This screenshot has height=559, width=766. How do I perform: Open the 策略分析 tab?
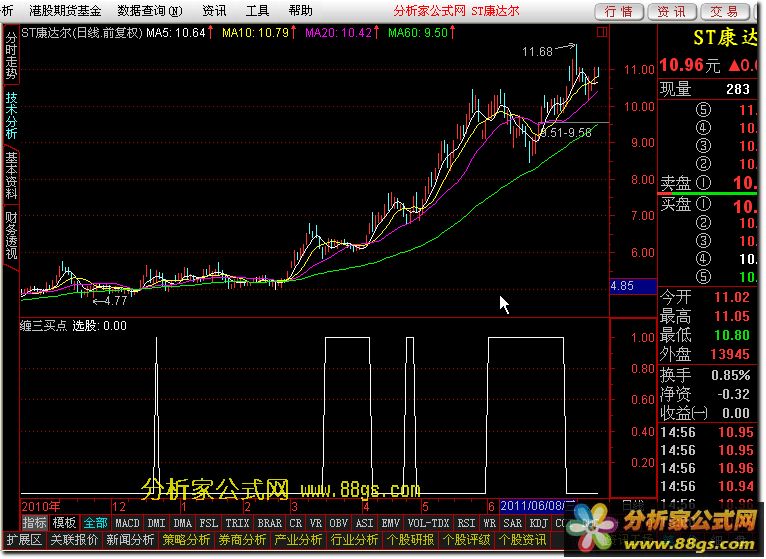click(x=186, y=539)
